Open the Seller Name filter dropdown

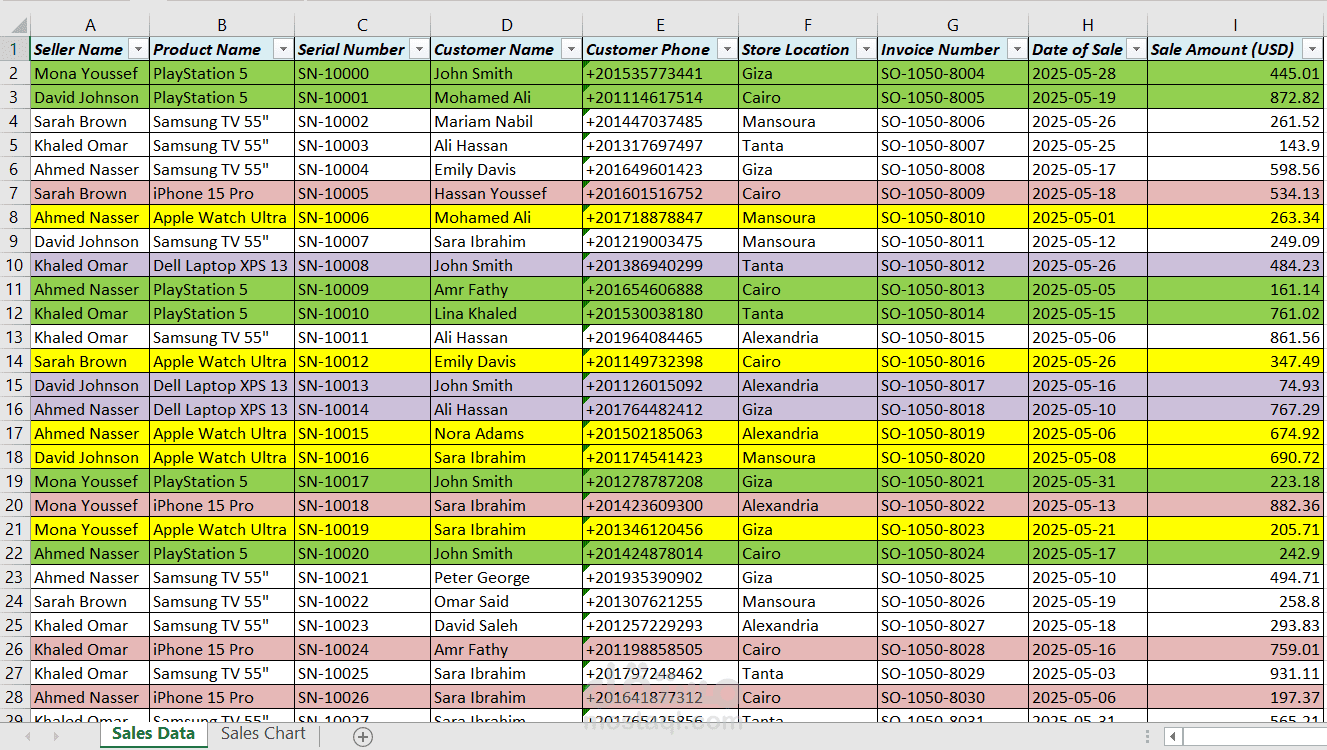tap(137, 49)
